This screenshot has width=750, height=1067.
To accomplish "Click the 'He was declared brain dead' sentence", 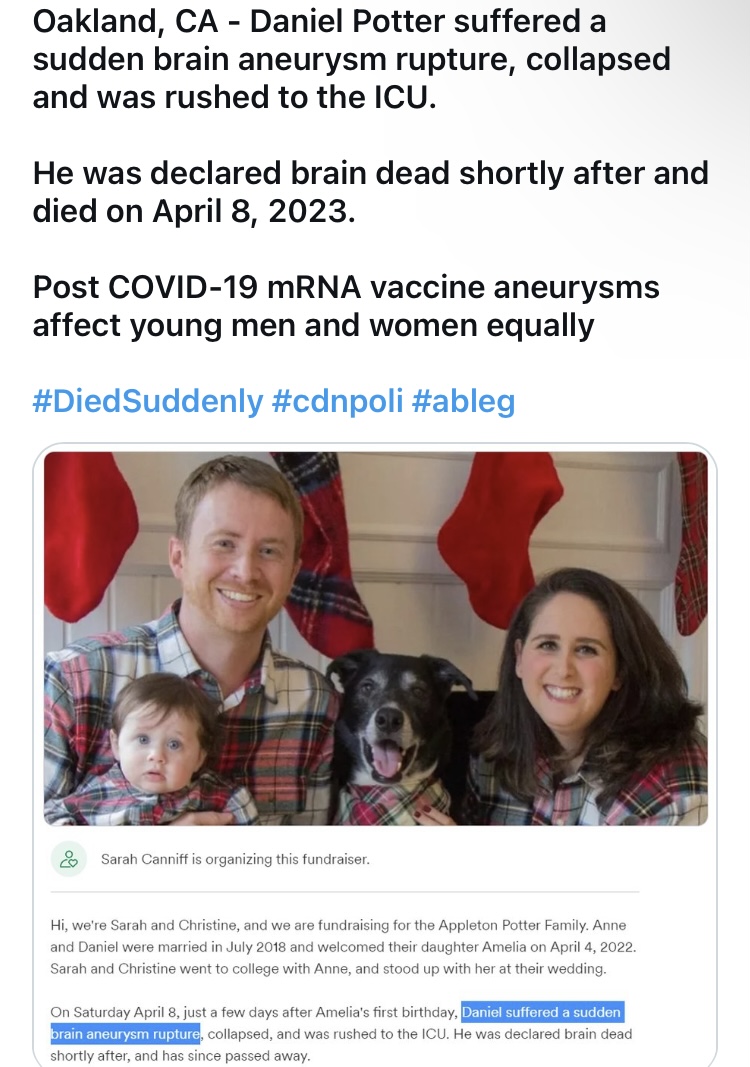I will pyautogui.click(x=370, y=191).
